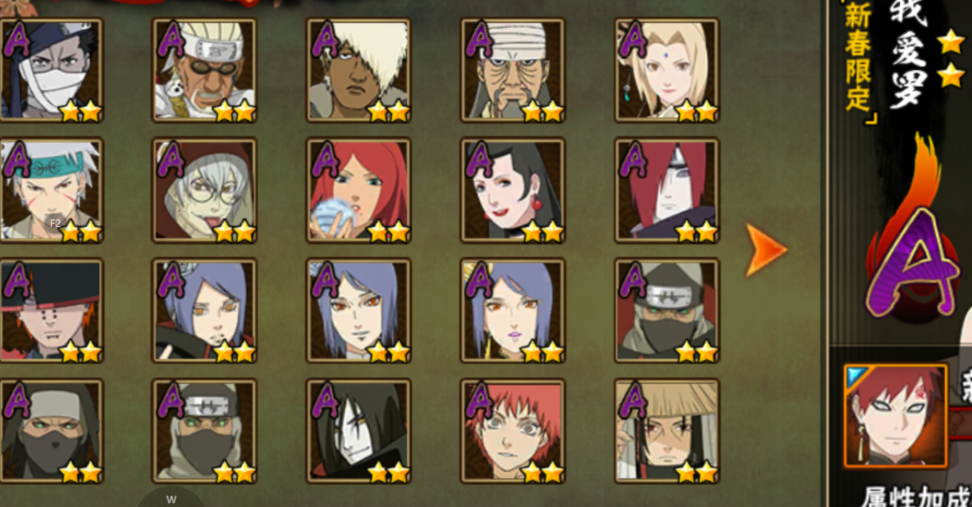
Task: Select the old bandaged-head man with goatee
Action: [513, 70]
